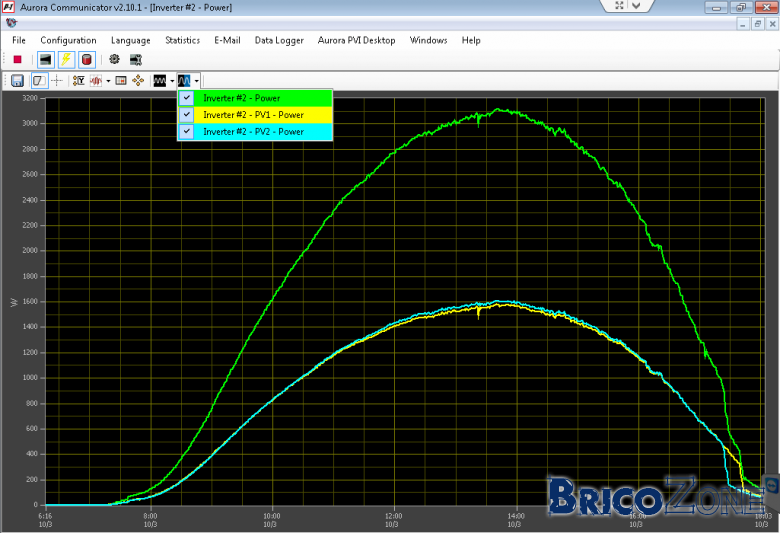
Task: Click the four-arrow pan graph icon
Action: [138, 81]
